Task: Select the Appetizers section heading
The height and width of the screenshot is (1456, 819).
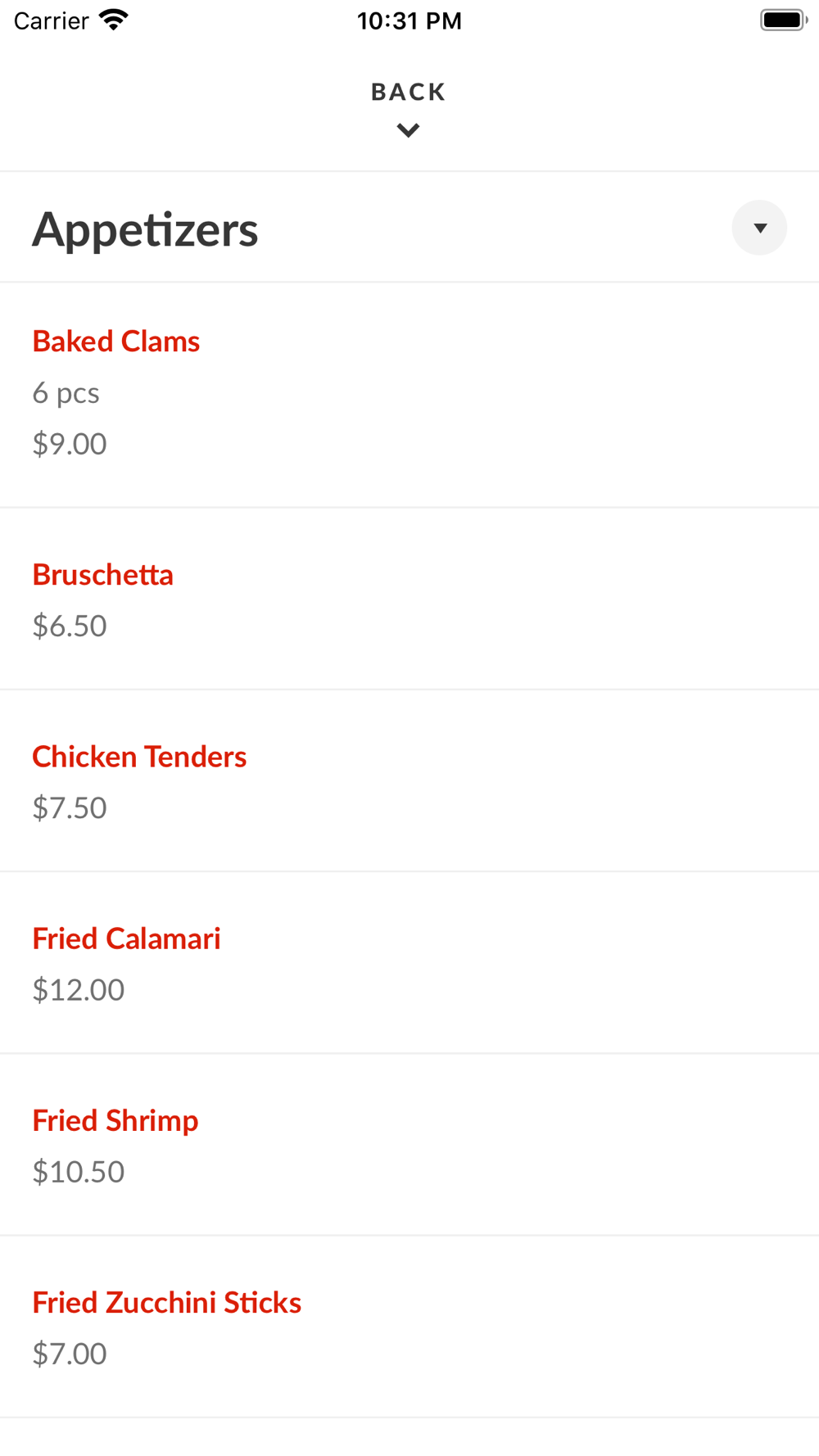Action: coord(145,229)
